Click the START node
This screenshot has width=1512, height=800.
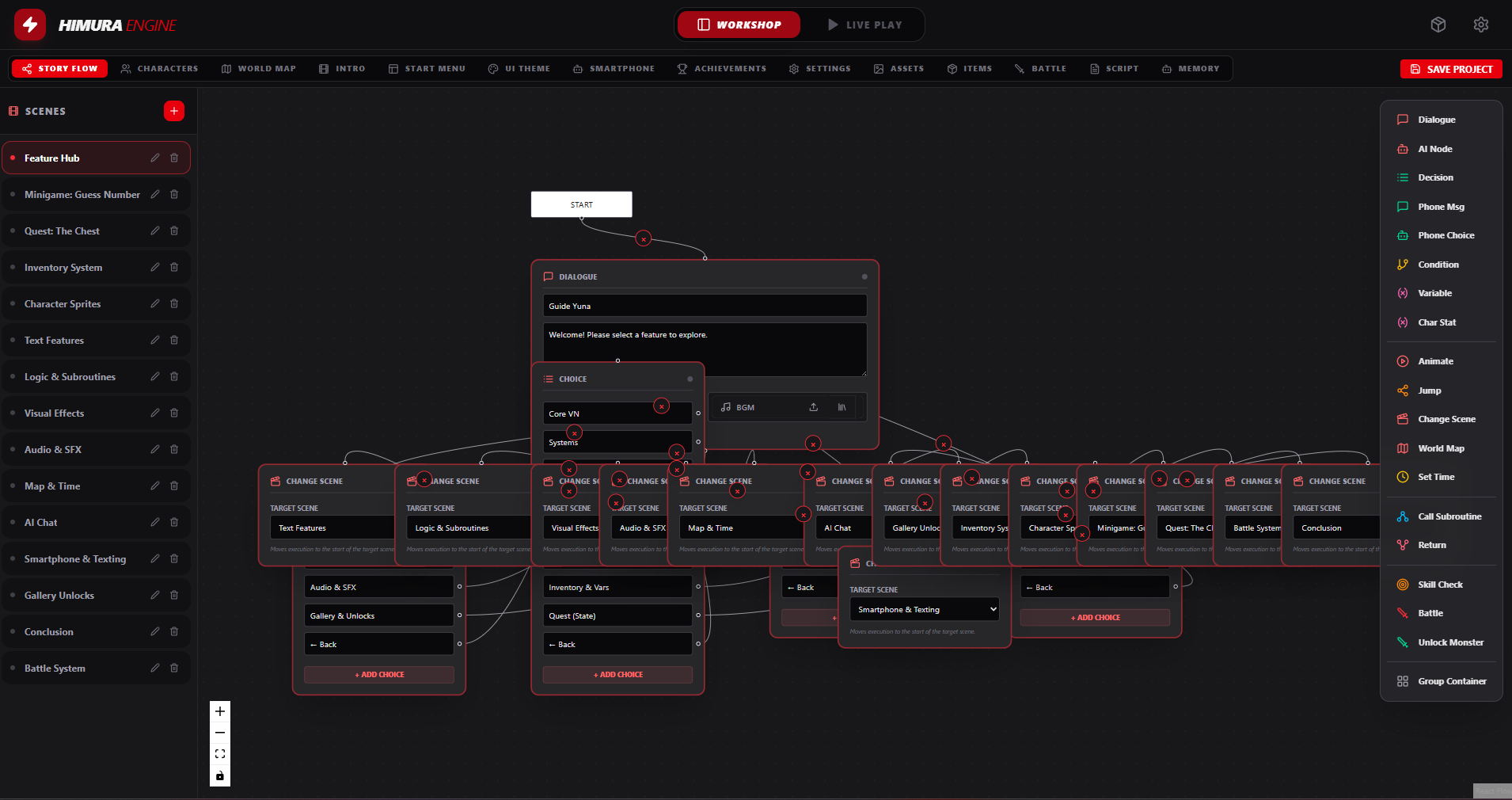[x=582, y=204]
